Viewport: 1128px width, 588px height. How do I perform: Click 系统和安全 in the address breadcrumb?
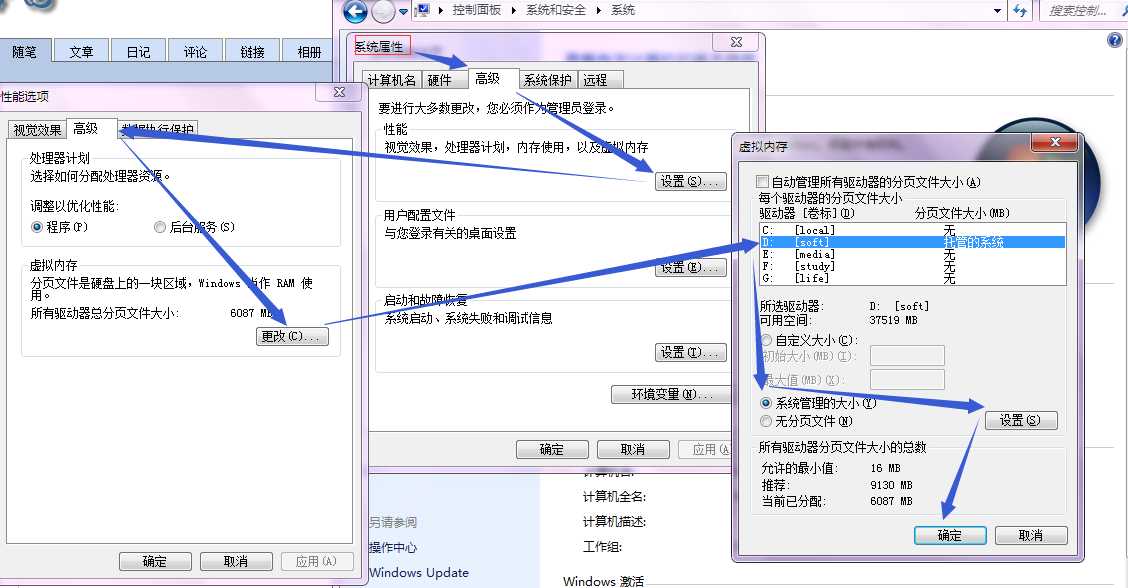coord(555,10)
